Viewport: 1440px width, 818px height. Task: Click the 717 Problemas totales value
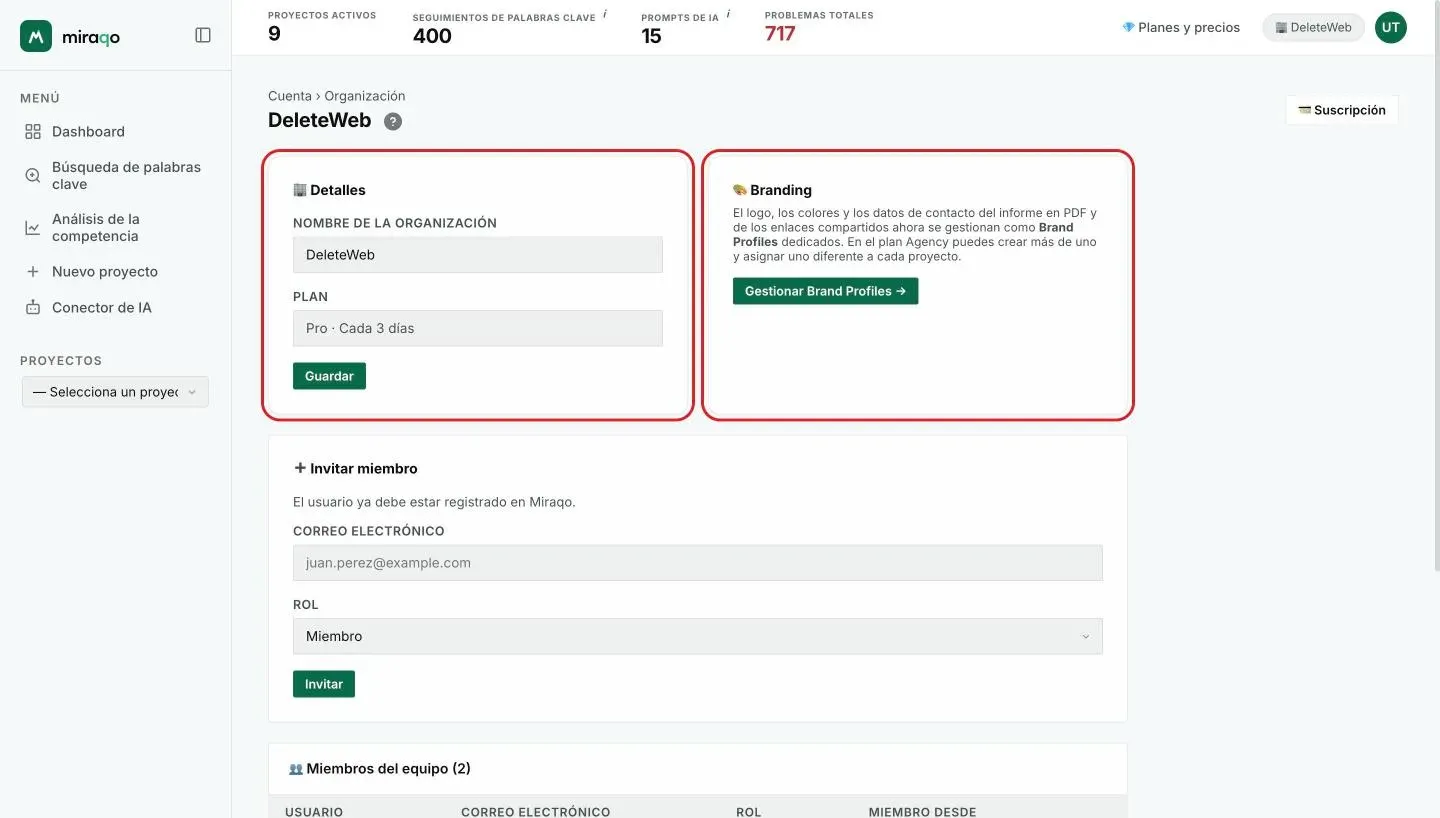(780, 34)
